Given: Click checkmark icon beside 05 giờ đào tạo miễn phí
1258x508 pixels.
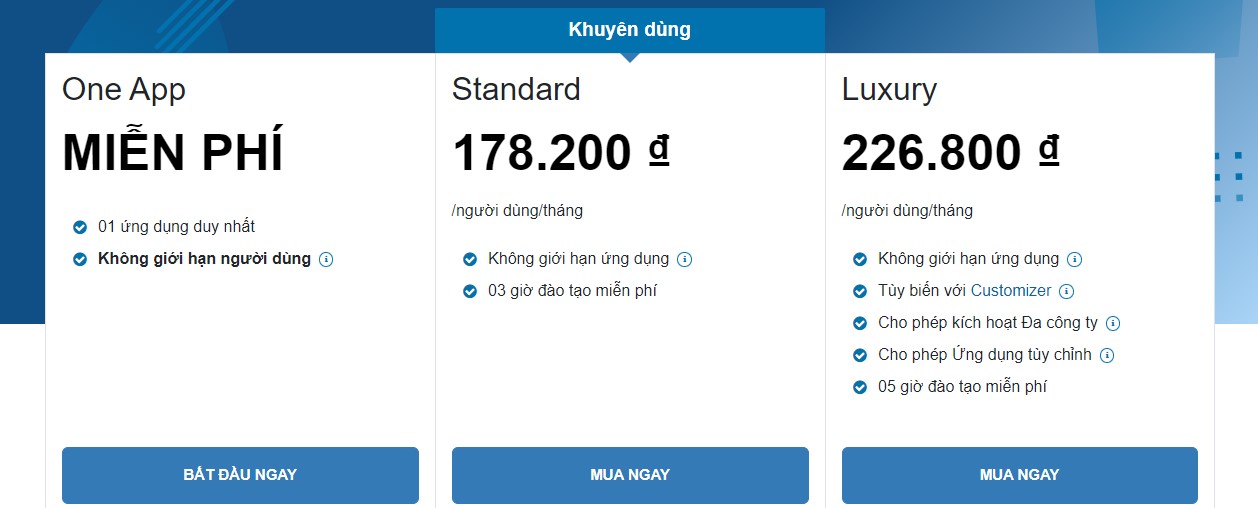Looking at the screenshot, I should coord(860,387).
